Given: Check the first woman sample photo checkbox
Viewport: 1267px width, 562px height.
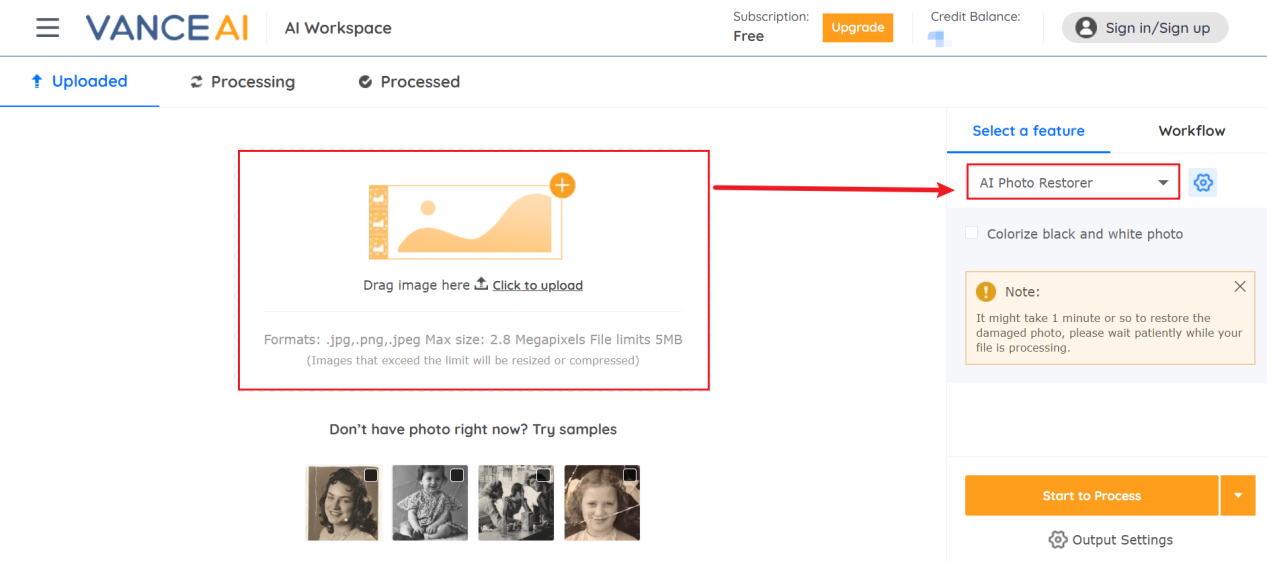Looking at the screenshot, I should (371, 475).
